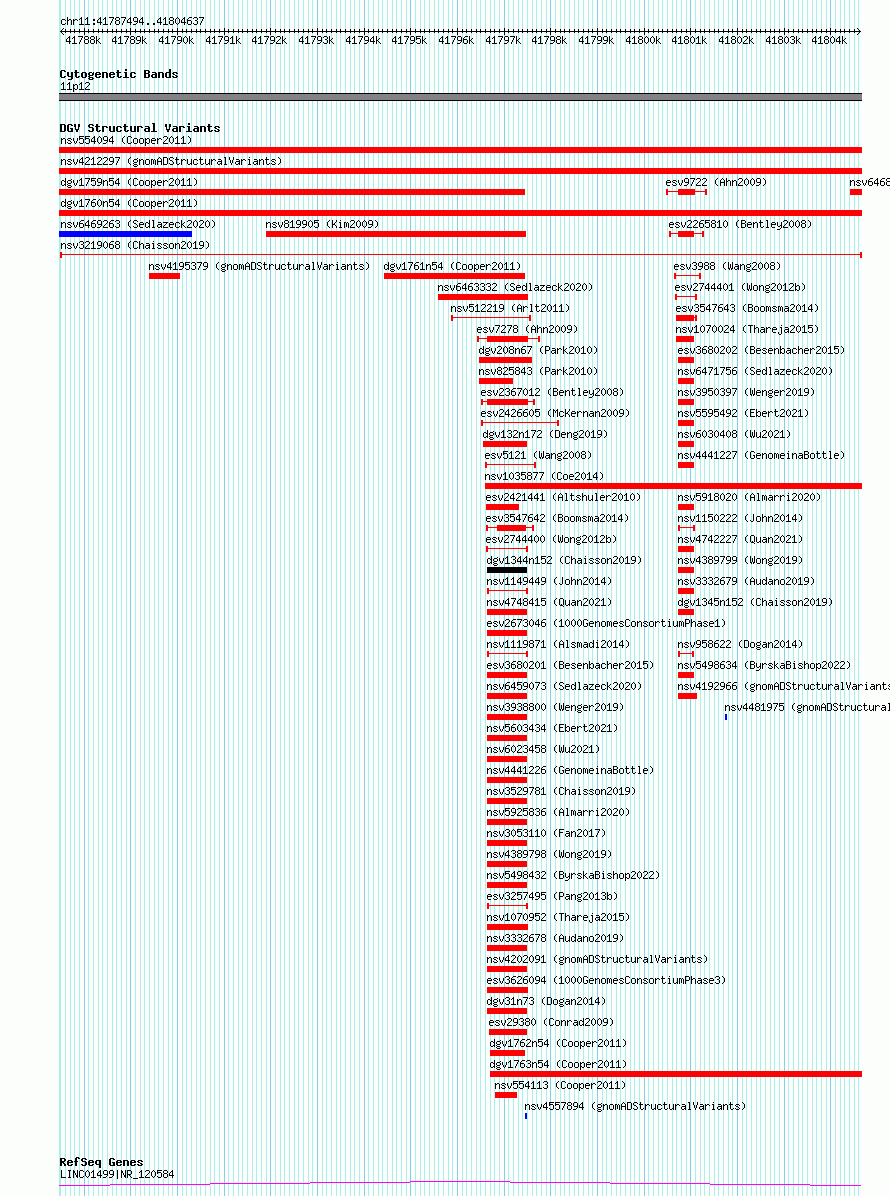Open nsv825843 (Park2010) label
890x1196 pixels.
click(538, 371)
